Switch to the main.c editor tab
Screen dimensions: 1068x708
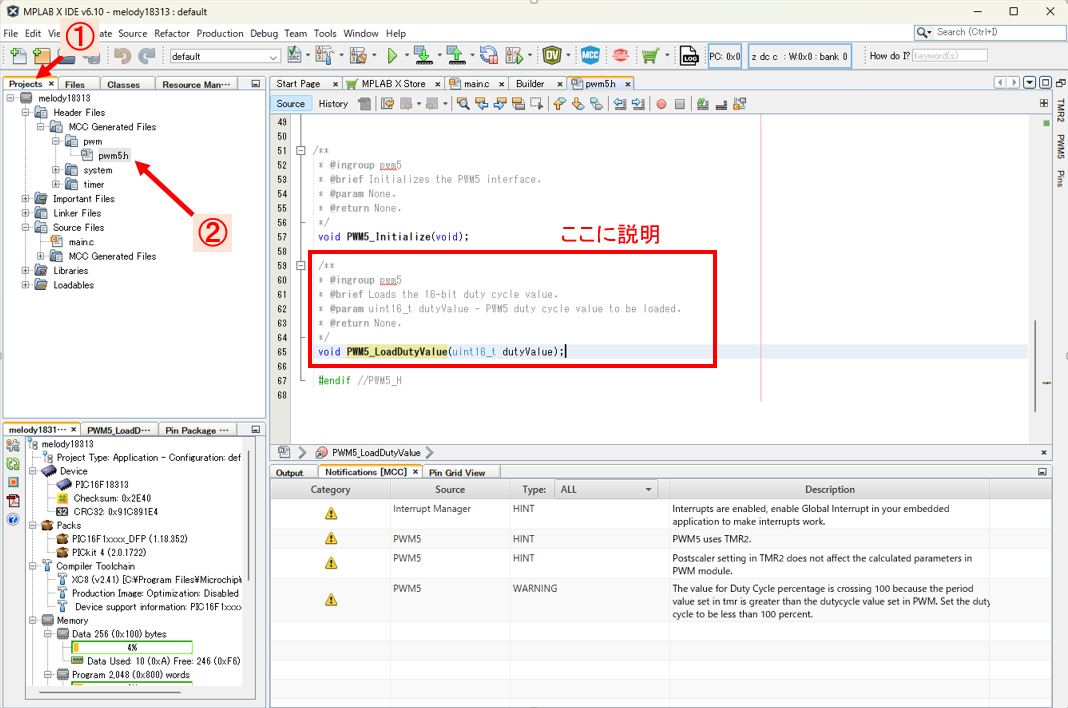pyautogui.click(x=475, y=84)
